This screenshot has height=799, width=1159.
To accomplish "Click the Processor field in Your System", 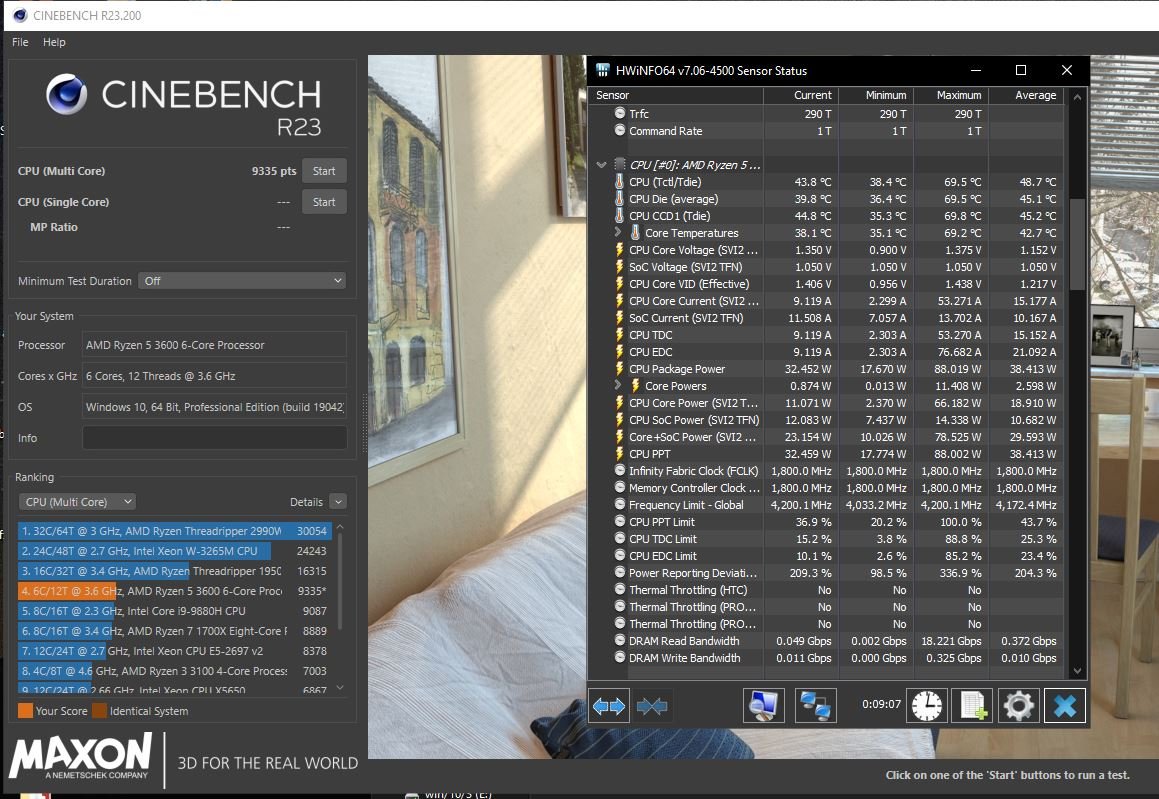I will coord(214,344).
